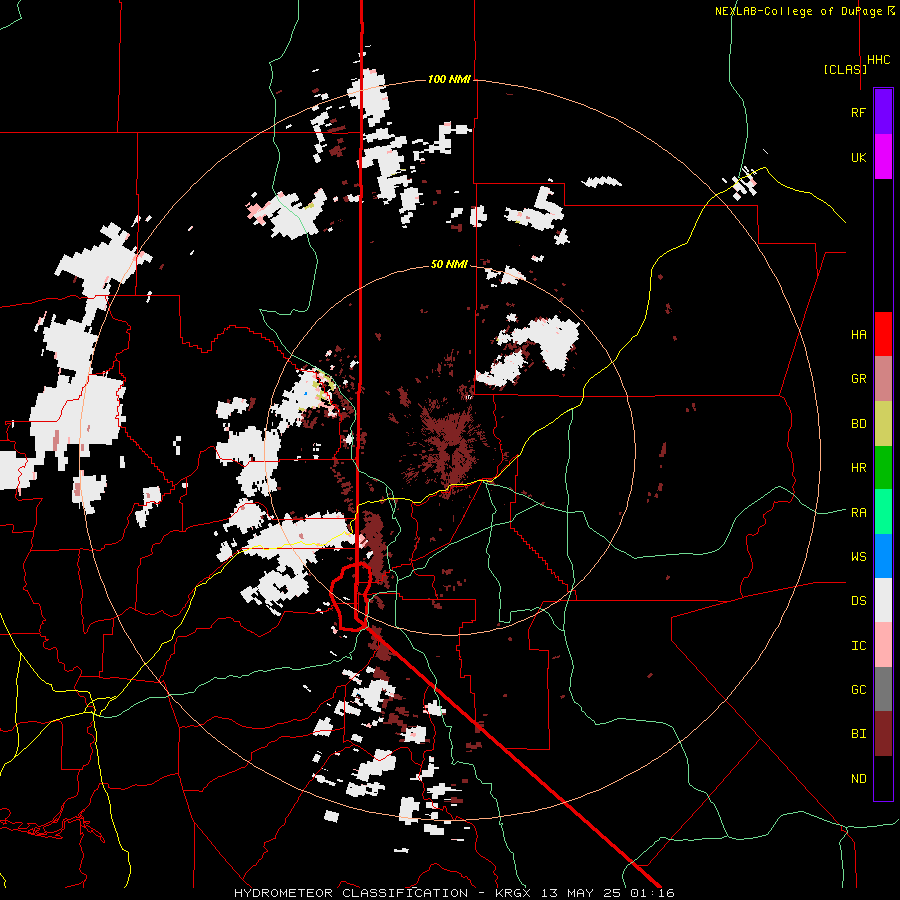Select the BI brown legend swatch
This screenshot has width=900, height=900.
(x=883, y=734)
